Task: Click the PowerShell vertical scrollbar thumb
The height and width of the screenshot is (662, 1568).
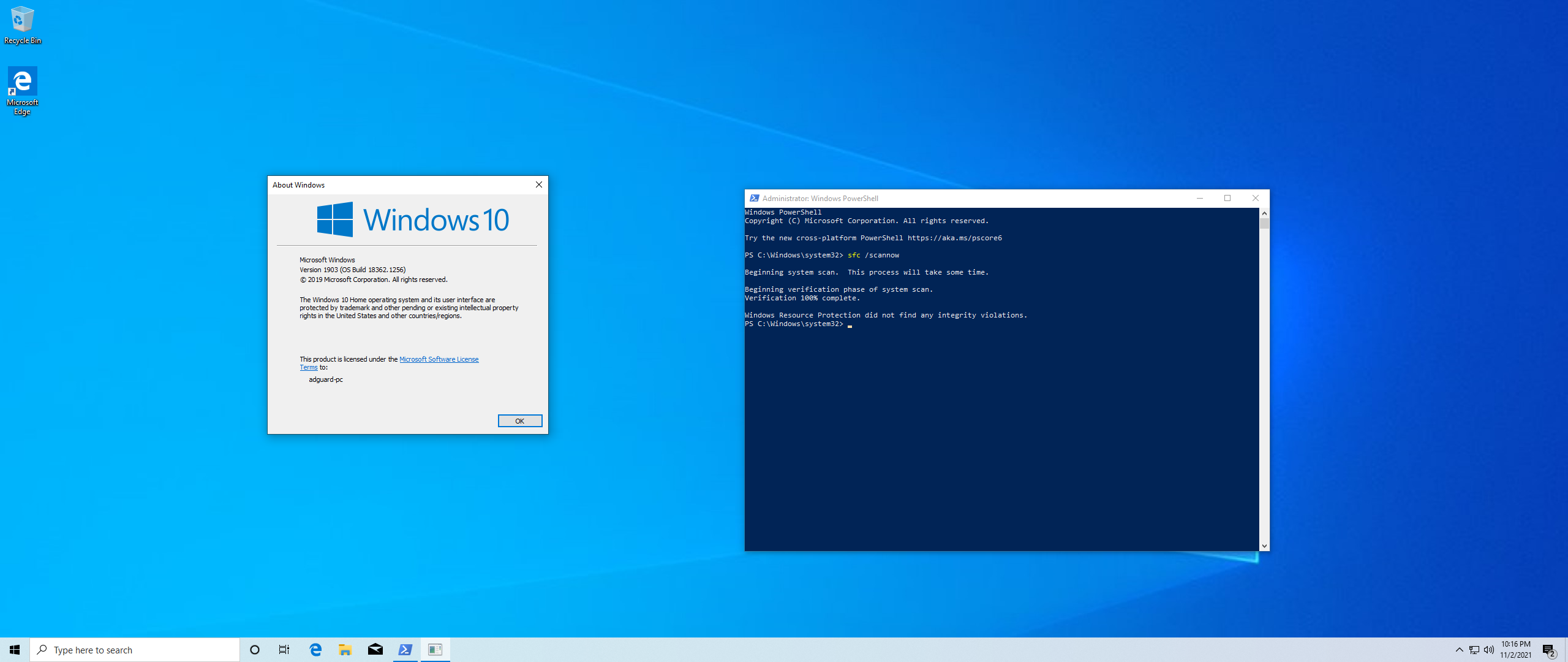Action: [1264, 223]
